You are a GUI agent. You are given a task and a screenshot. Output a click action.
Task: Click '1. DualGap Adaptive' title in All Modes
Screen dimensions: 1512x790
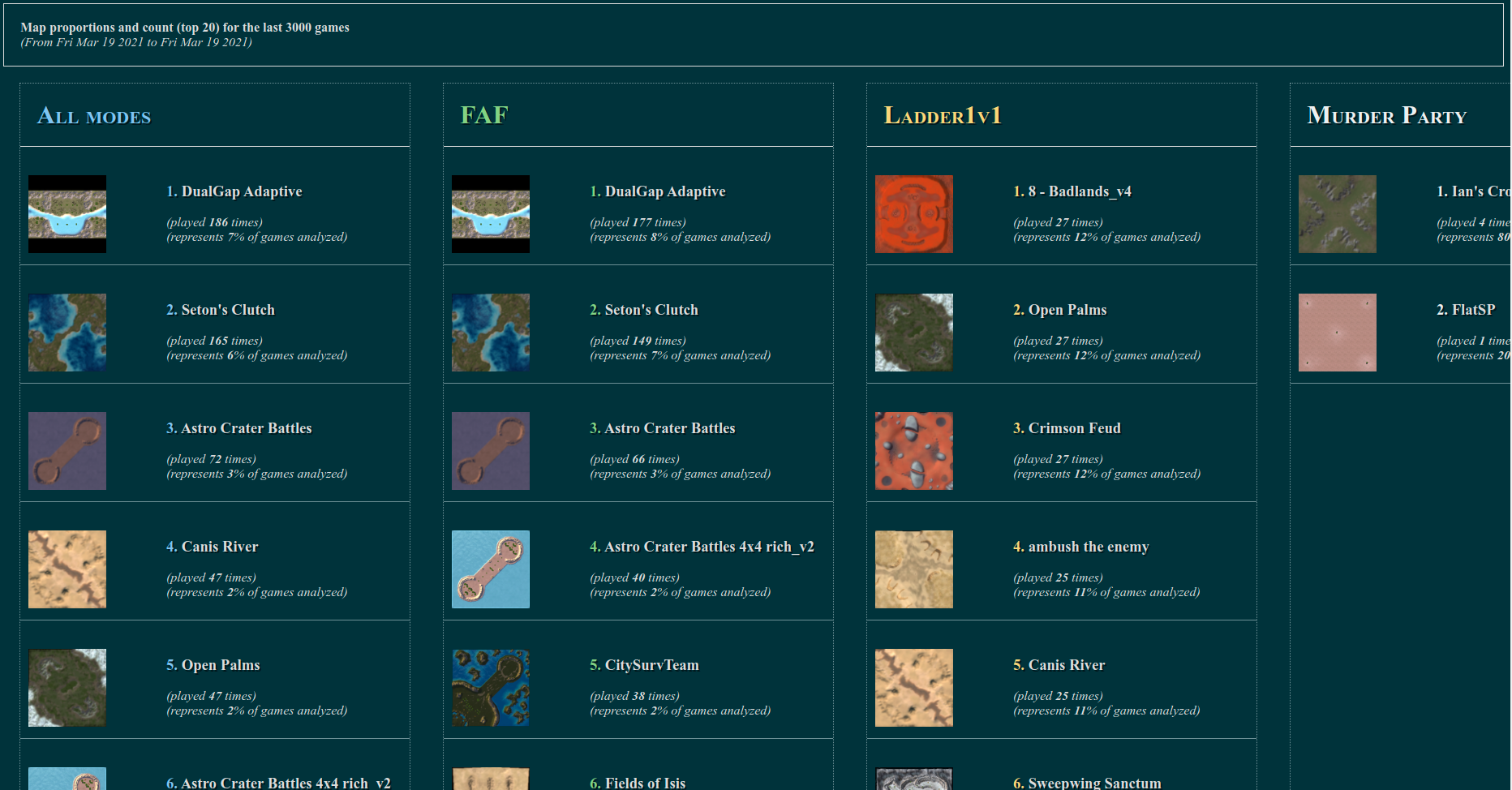point(234,191)
